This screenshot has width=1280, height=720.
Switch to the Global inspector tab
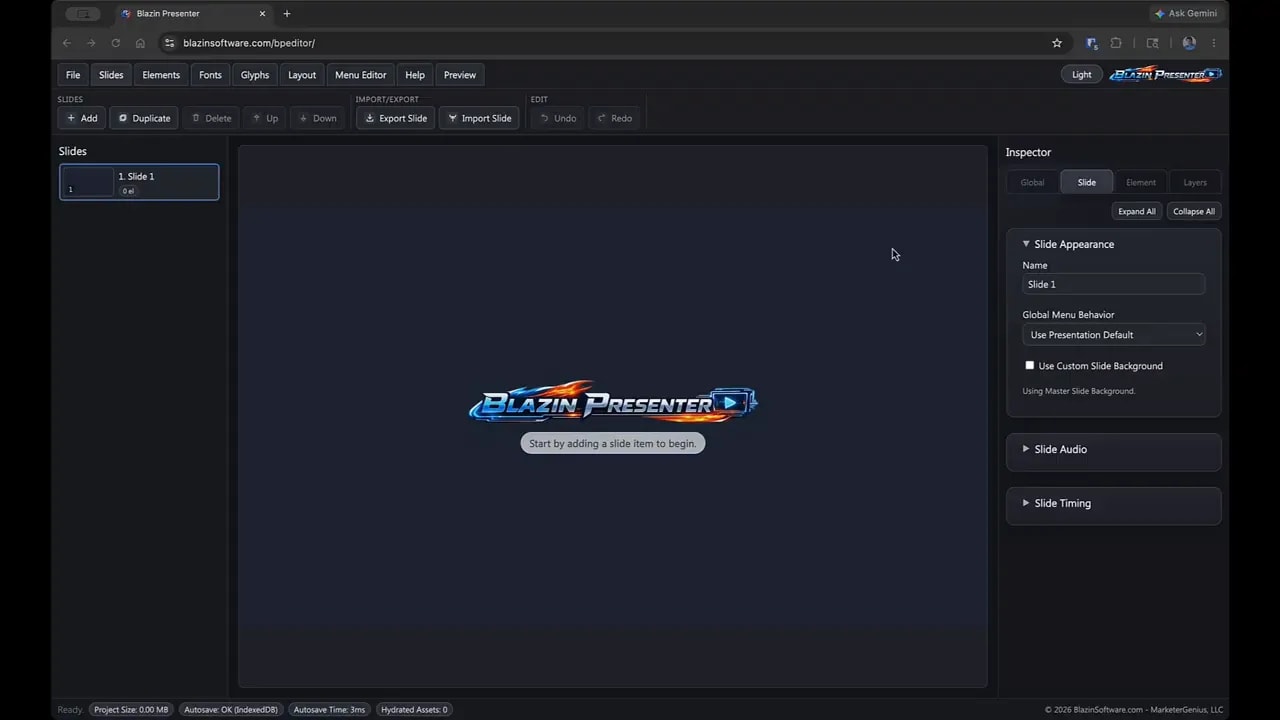tap(1032, 182)
